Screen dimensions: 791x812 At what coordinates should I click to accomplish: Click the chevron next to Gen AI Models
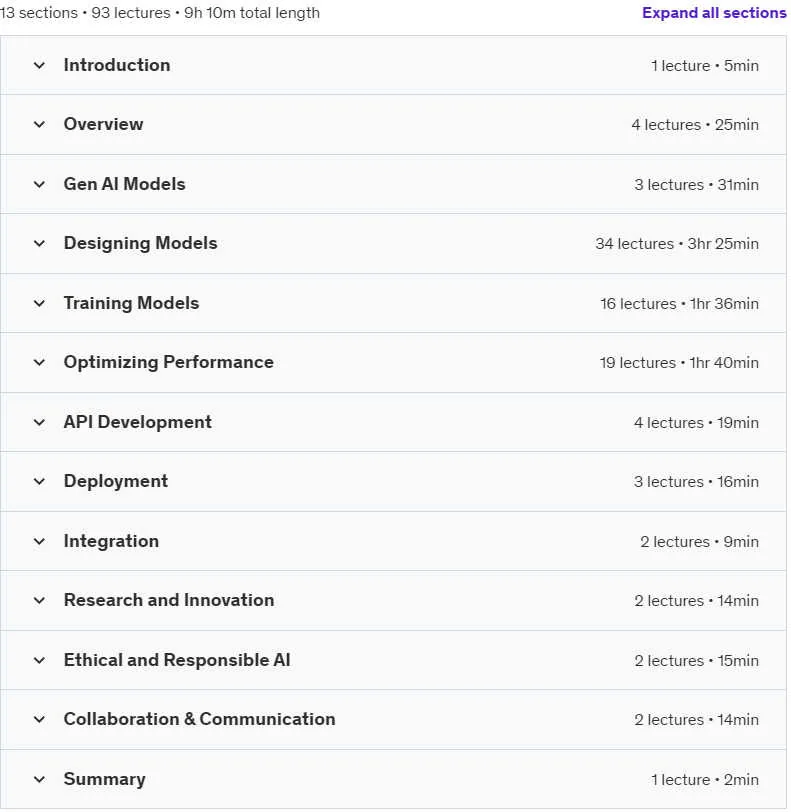click(39, 185)
